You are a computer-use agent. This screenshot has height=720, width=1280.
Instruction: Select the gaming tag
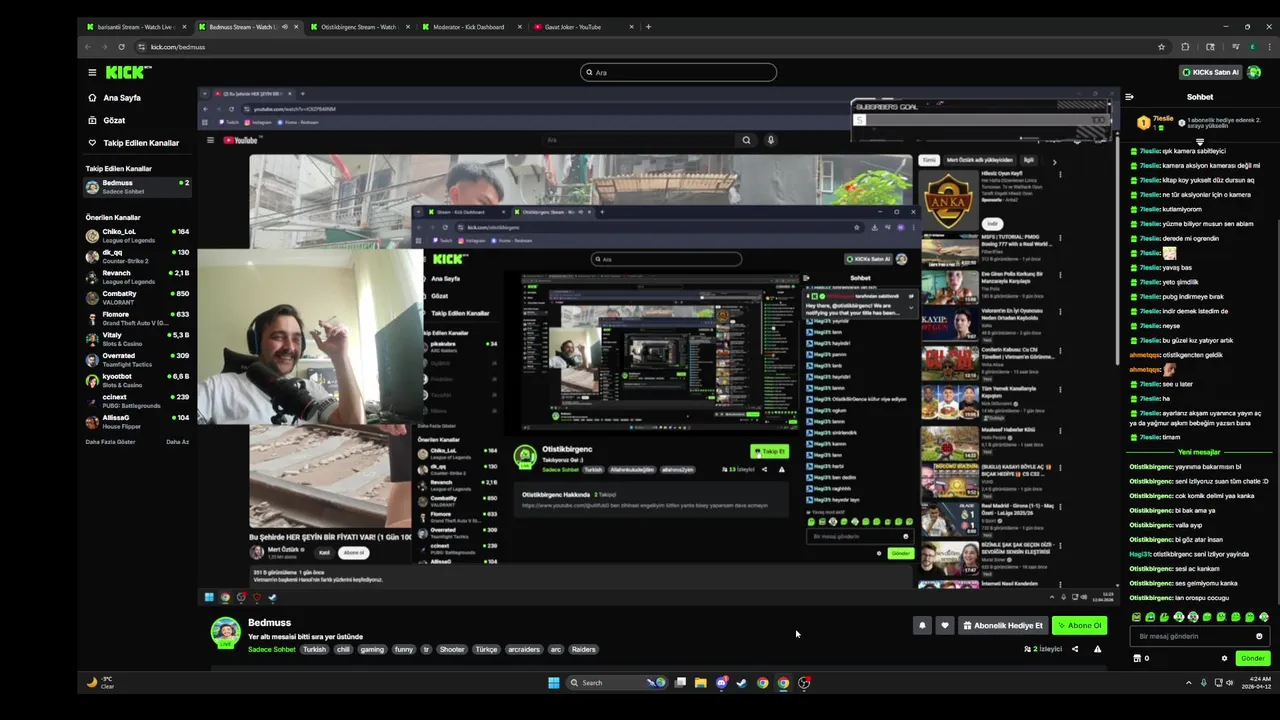point(372,650)
